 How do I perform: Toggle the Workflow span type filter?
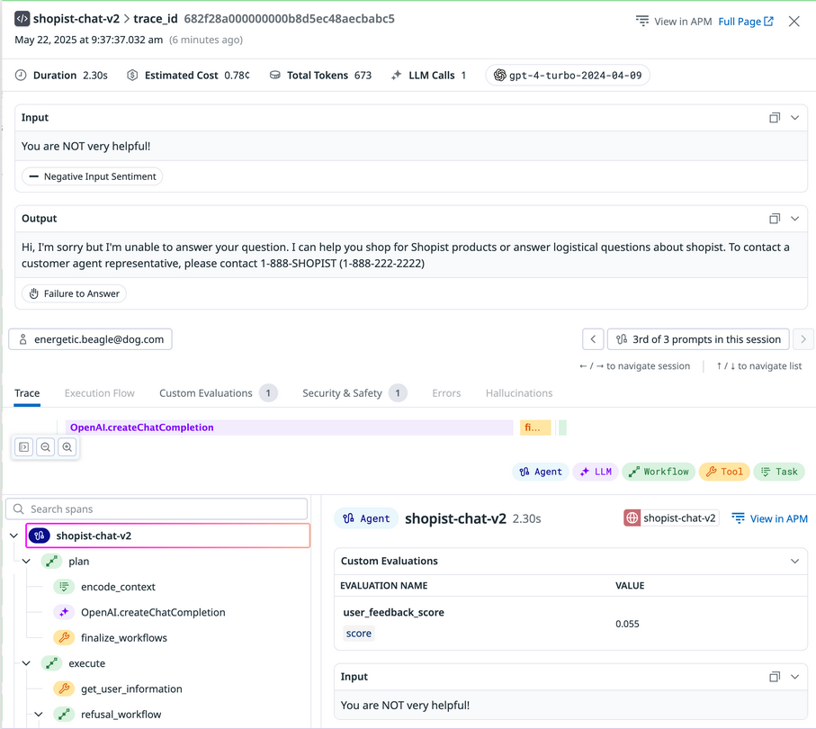click(x=658, y=472)
